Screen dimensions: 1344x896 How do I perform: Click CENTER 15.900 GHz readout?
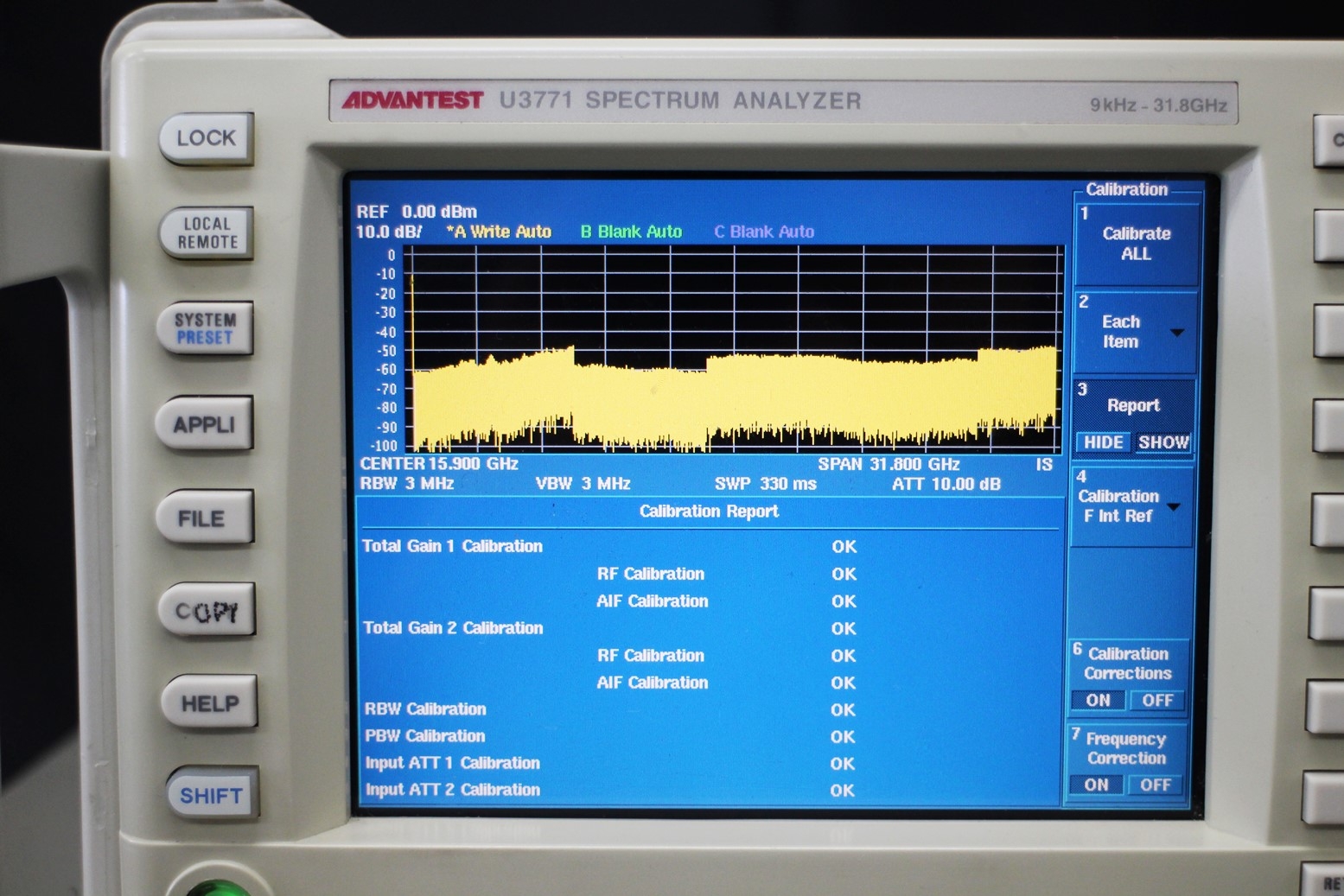439,464
